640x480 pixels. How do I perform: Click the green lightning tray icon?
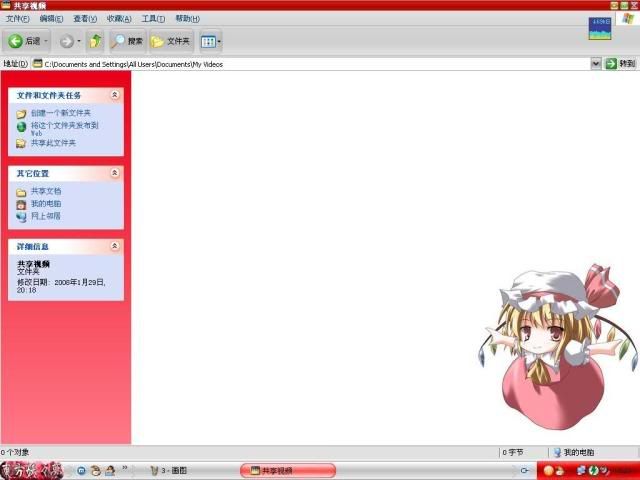pos(593,471)
